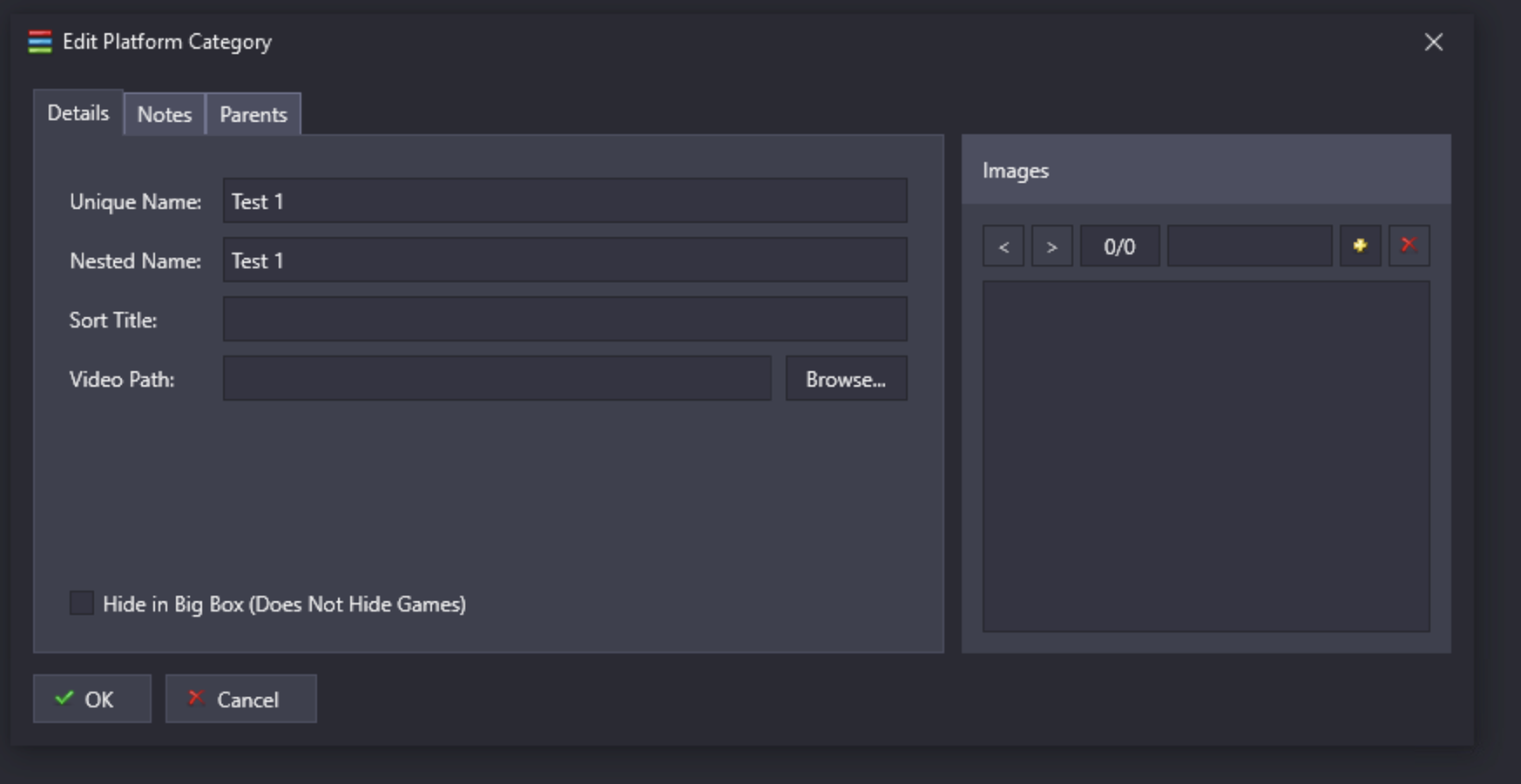1521x784 pixels.
Task: Toggle Hide in Big Box checkbox
Action: 82,603
